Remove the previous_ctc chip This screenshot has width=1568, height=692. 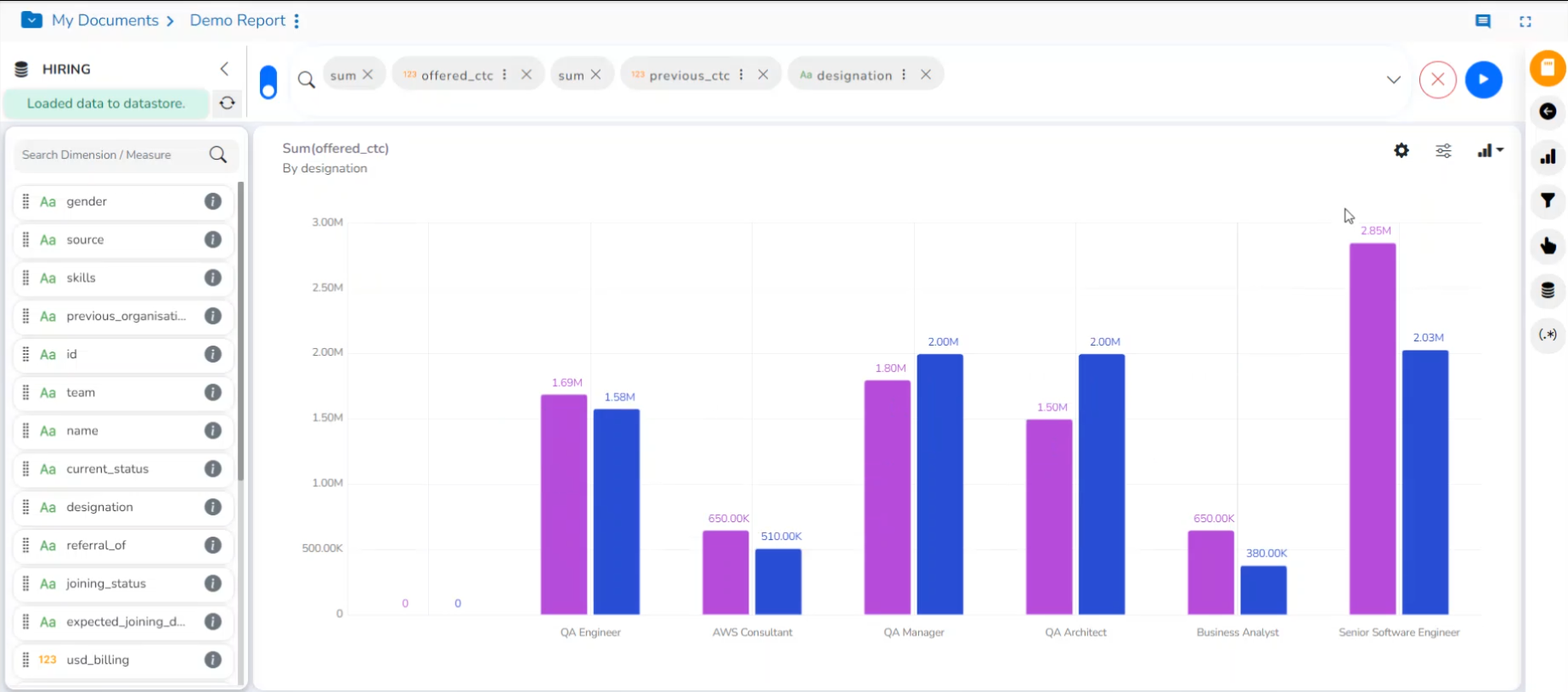[x=764, y=75]
